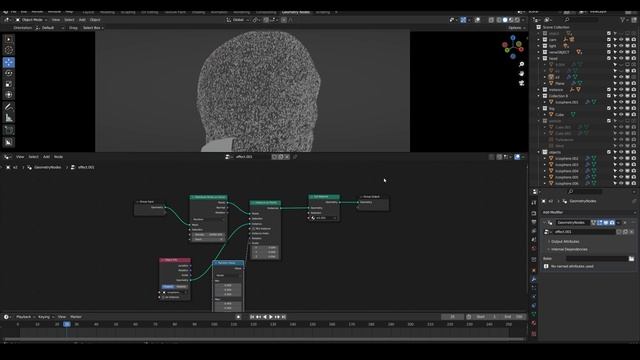Toggle exclude checkbox for instance collection

(609, 90)
